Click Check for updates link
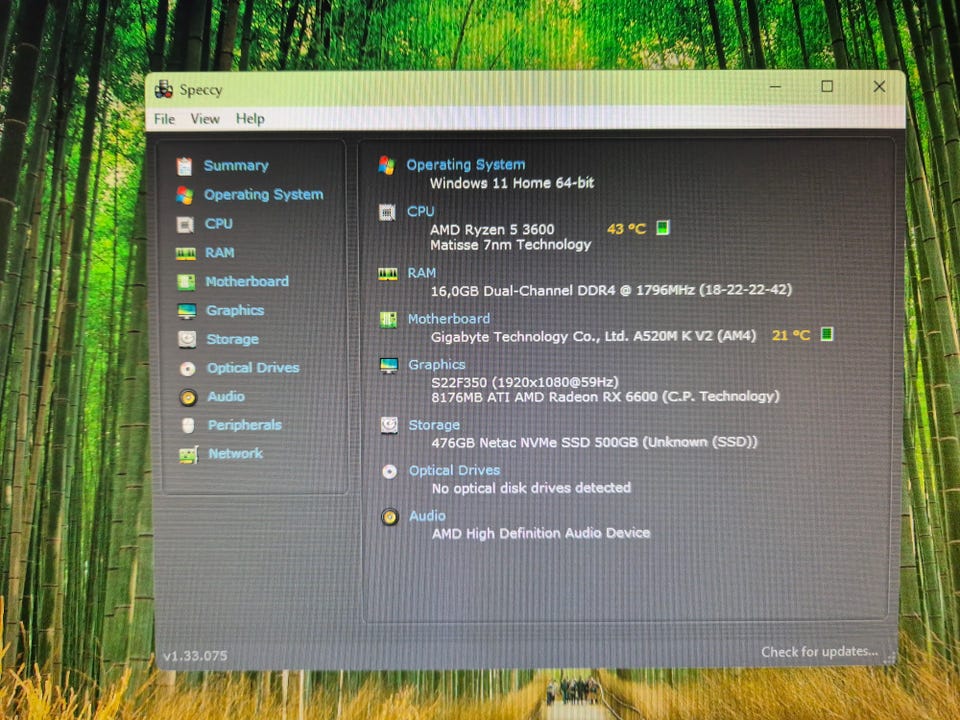This screenshot has width=960, height=720. (819, 651)
